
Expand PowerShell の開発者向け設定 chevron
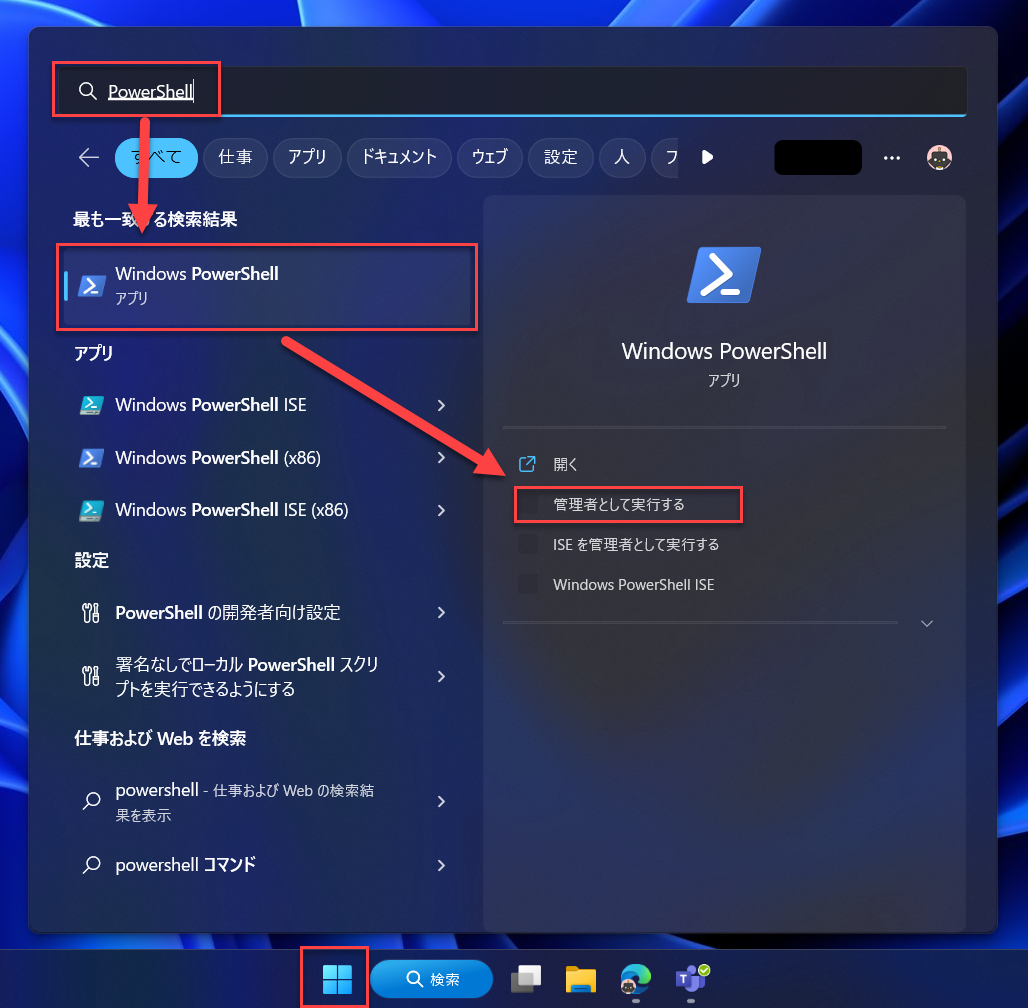pos(441,613)
